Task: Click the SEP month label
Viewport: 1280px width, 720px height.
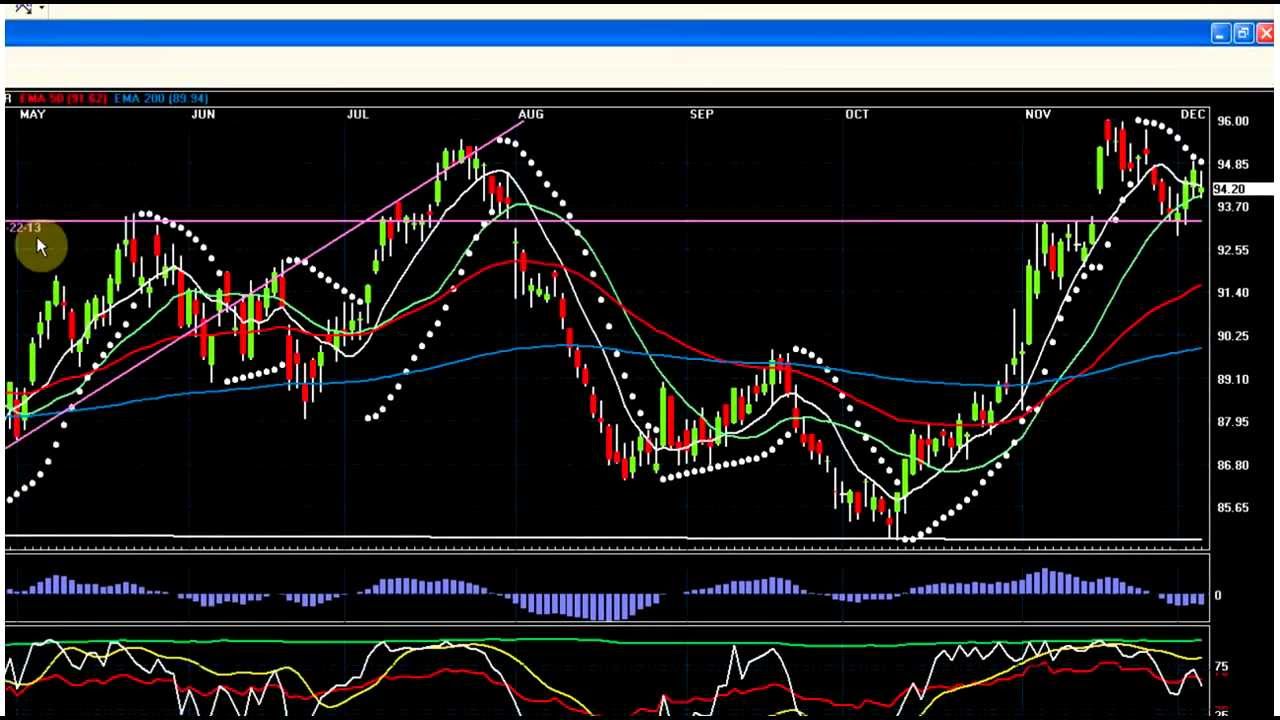Action: tap(701, 114)
